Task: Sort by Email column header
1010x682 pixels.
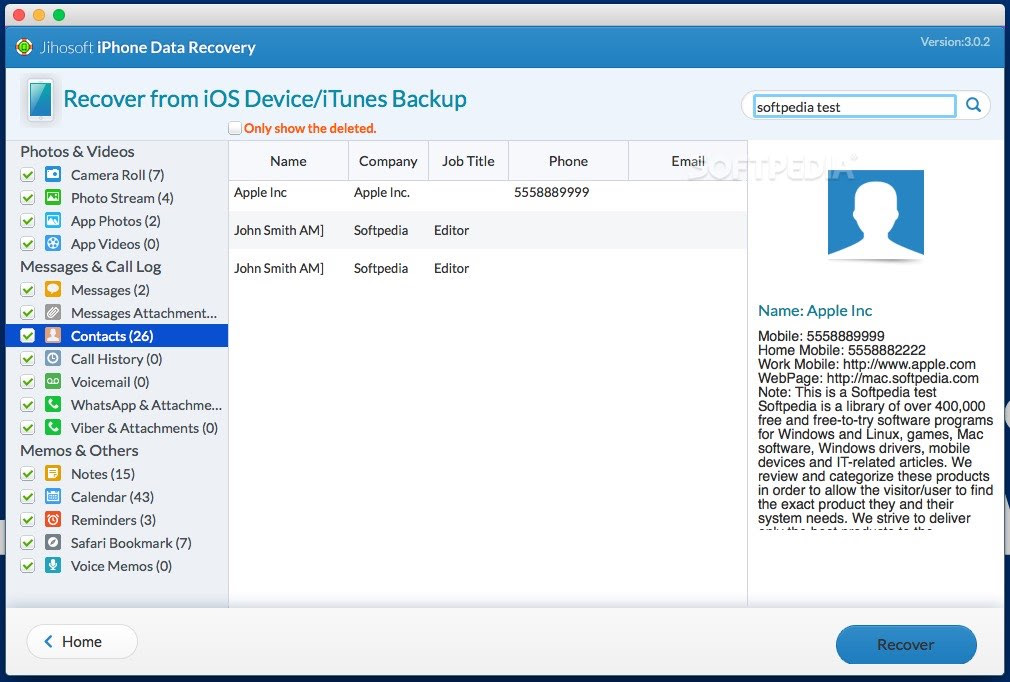Action: click(688, 161)
